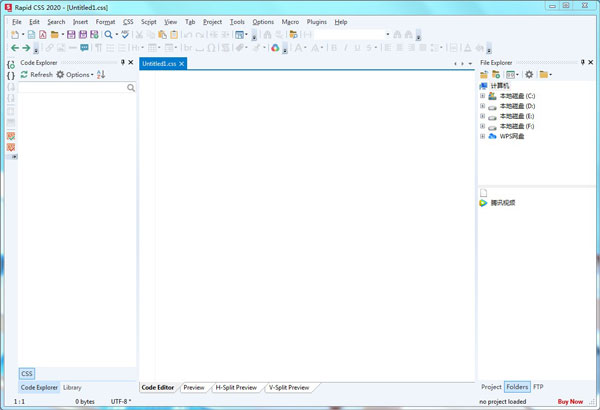
Task: Pin the File Explorer panel
Action: (x=582, y=62)
